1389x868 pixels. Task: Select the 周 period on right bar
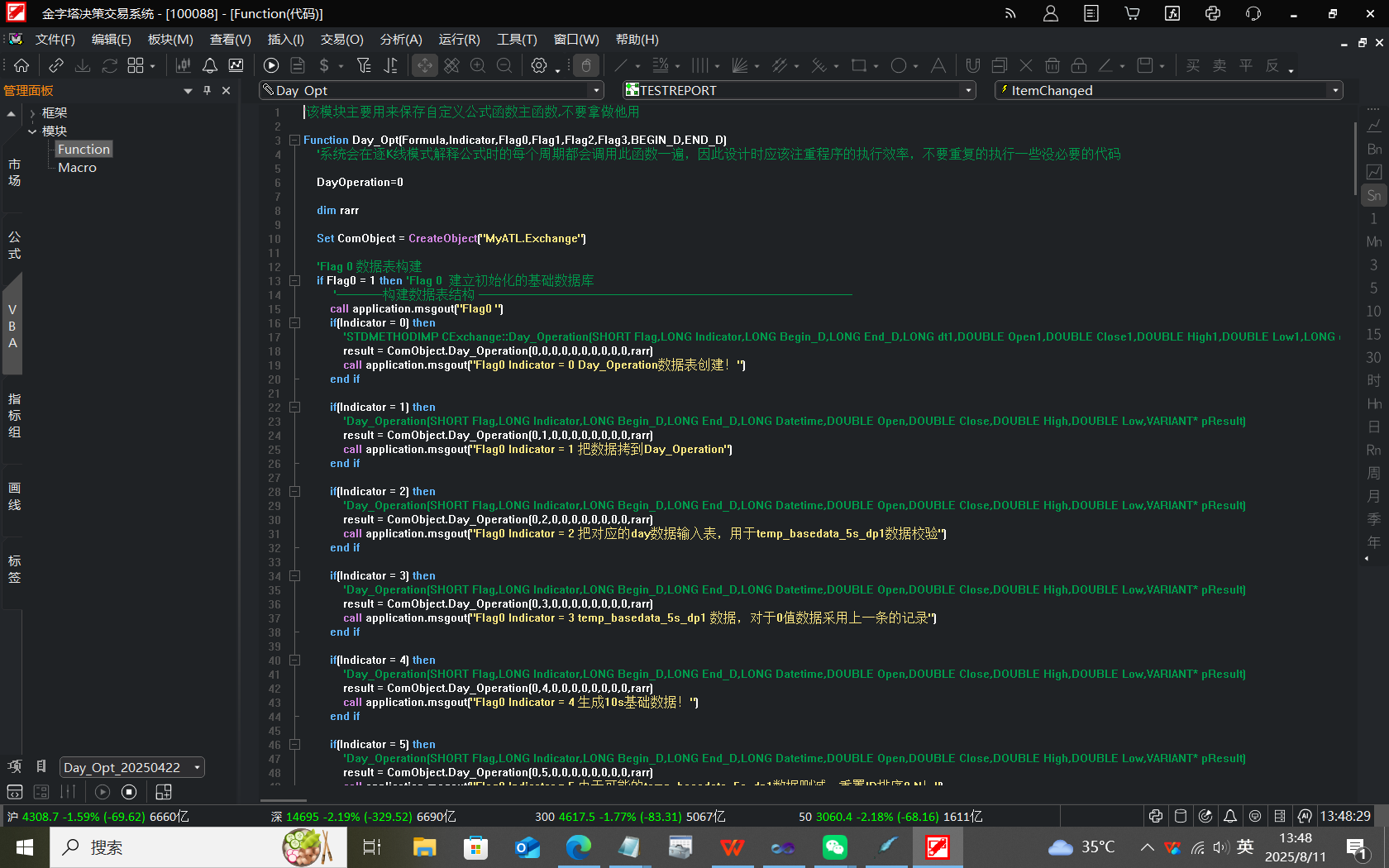(1373, 474)
